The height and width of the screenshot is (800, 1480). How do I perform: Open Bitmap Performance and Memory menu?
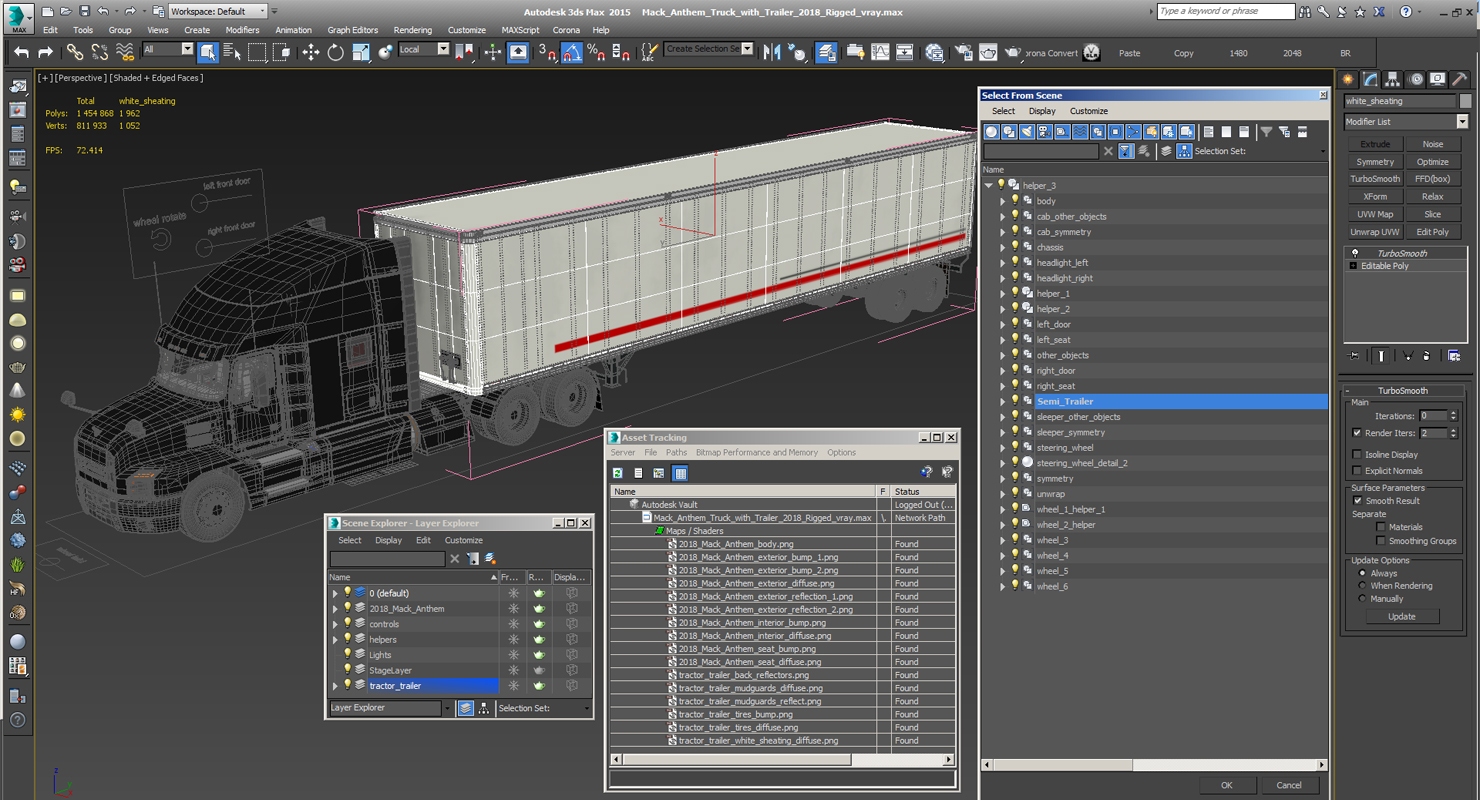tap(756, 453)
